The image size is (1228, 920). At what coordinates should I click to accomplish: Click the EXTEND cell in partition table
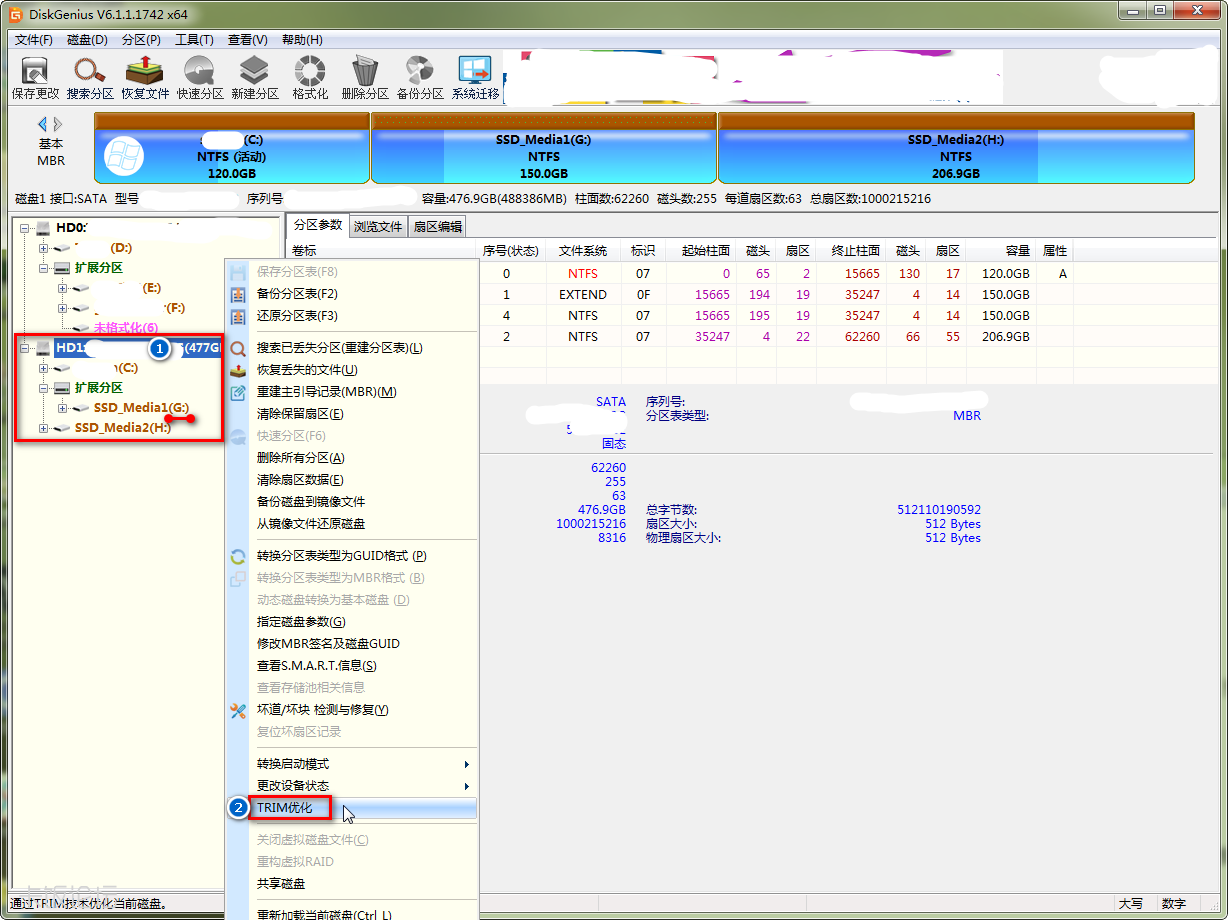tap(583, 295)
